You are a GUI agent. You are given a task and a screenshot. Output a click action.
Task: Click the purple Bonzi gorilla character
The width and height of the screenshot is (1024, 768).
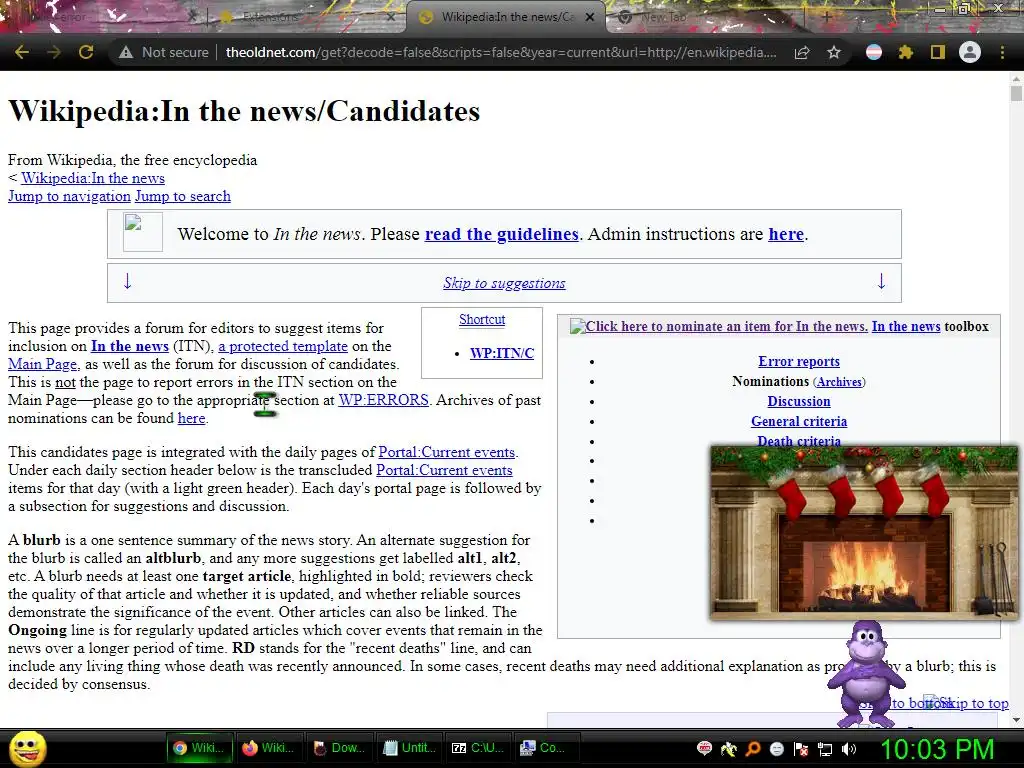[x=865, y=674]
